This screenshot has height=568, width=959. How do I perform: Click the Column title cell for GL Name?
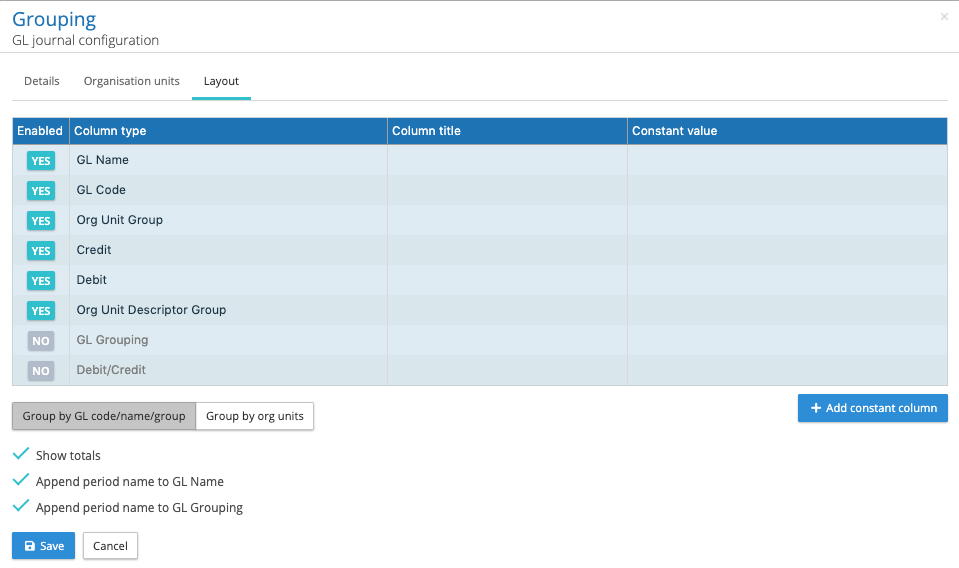tap(506, 160)
